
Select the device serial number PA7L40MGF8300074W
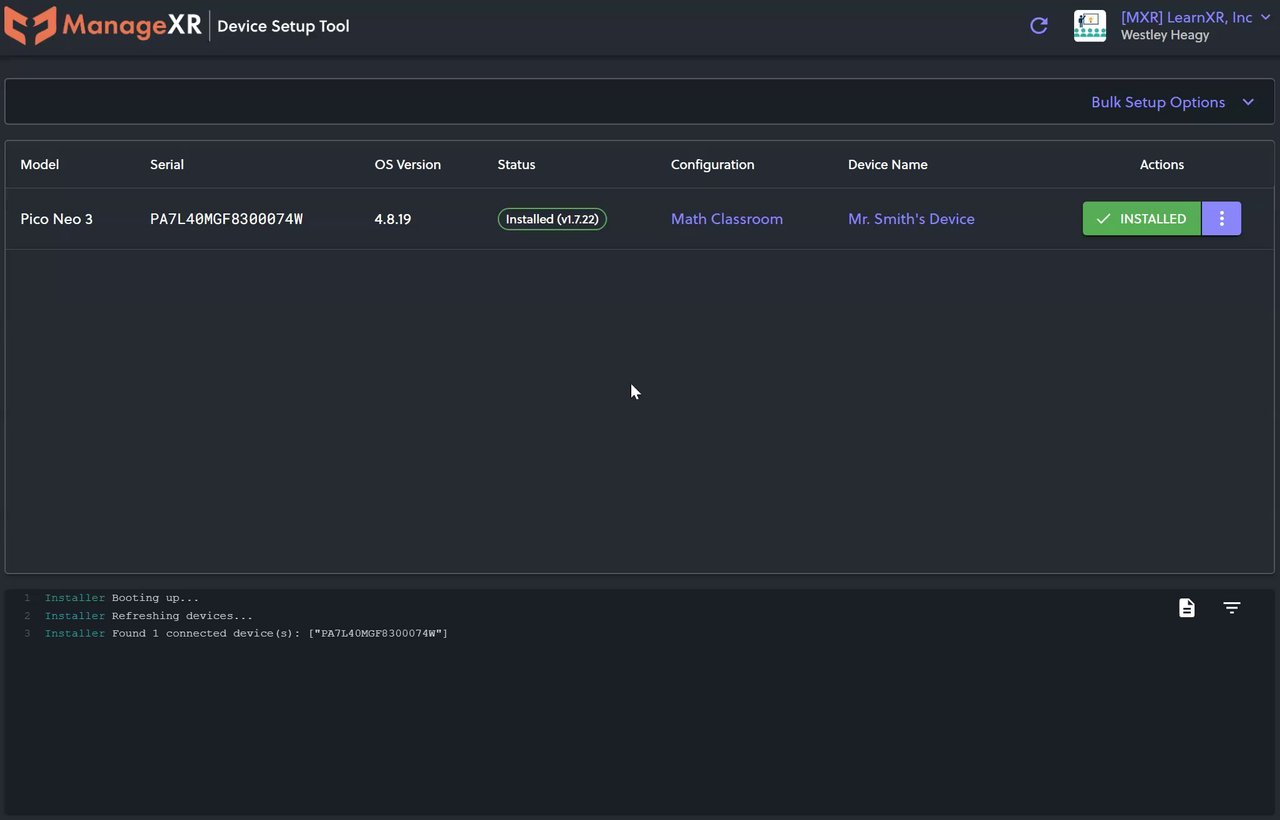click(x=226, y=219)
